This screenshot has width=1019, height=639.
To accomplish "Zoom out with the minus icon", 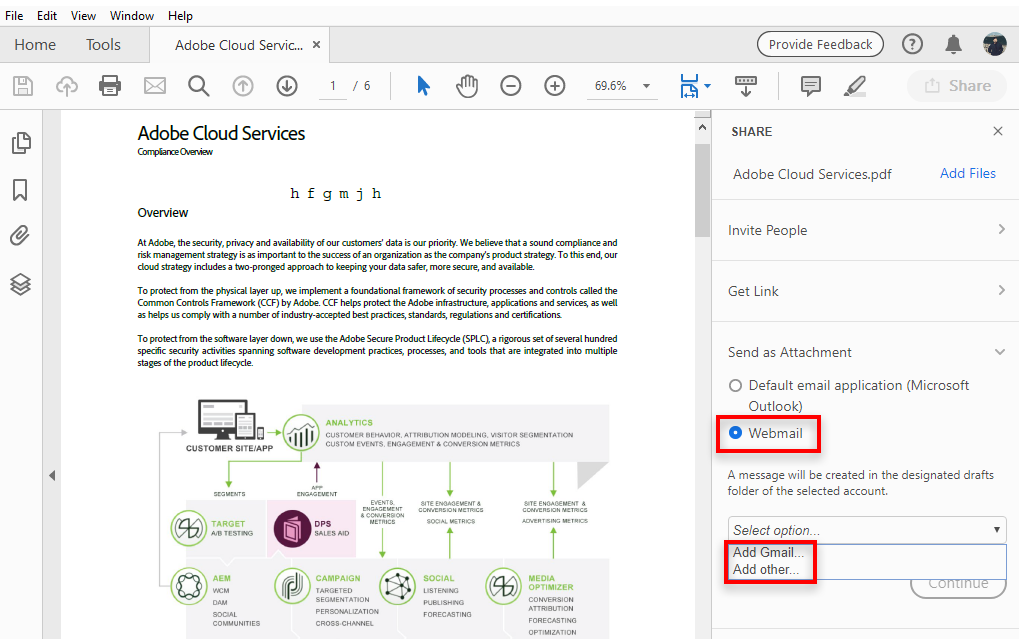I will coord(511,86).
